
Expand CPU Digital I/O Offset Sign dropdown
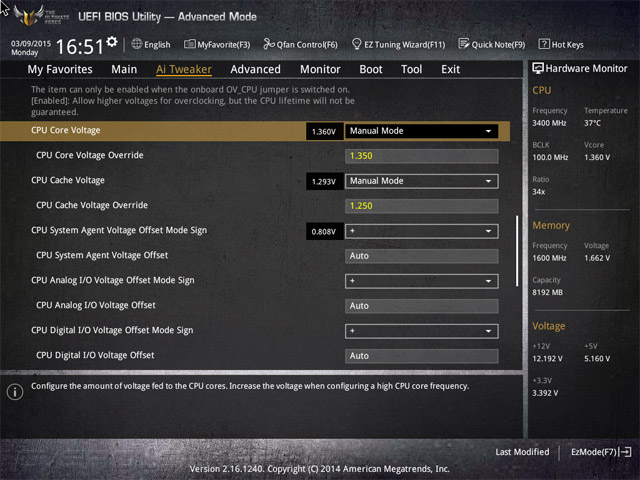(421, 331)
